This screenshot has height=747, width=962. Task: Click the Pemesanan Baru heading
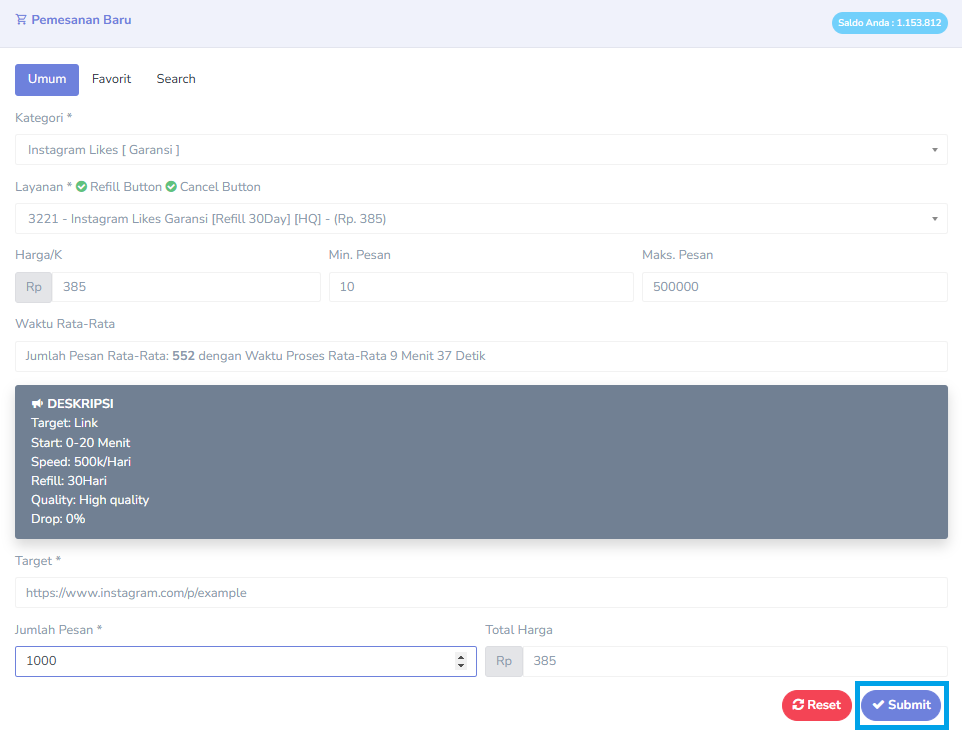81,20
